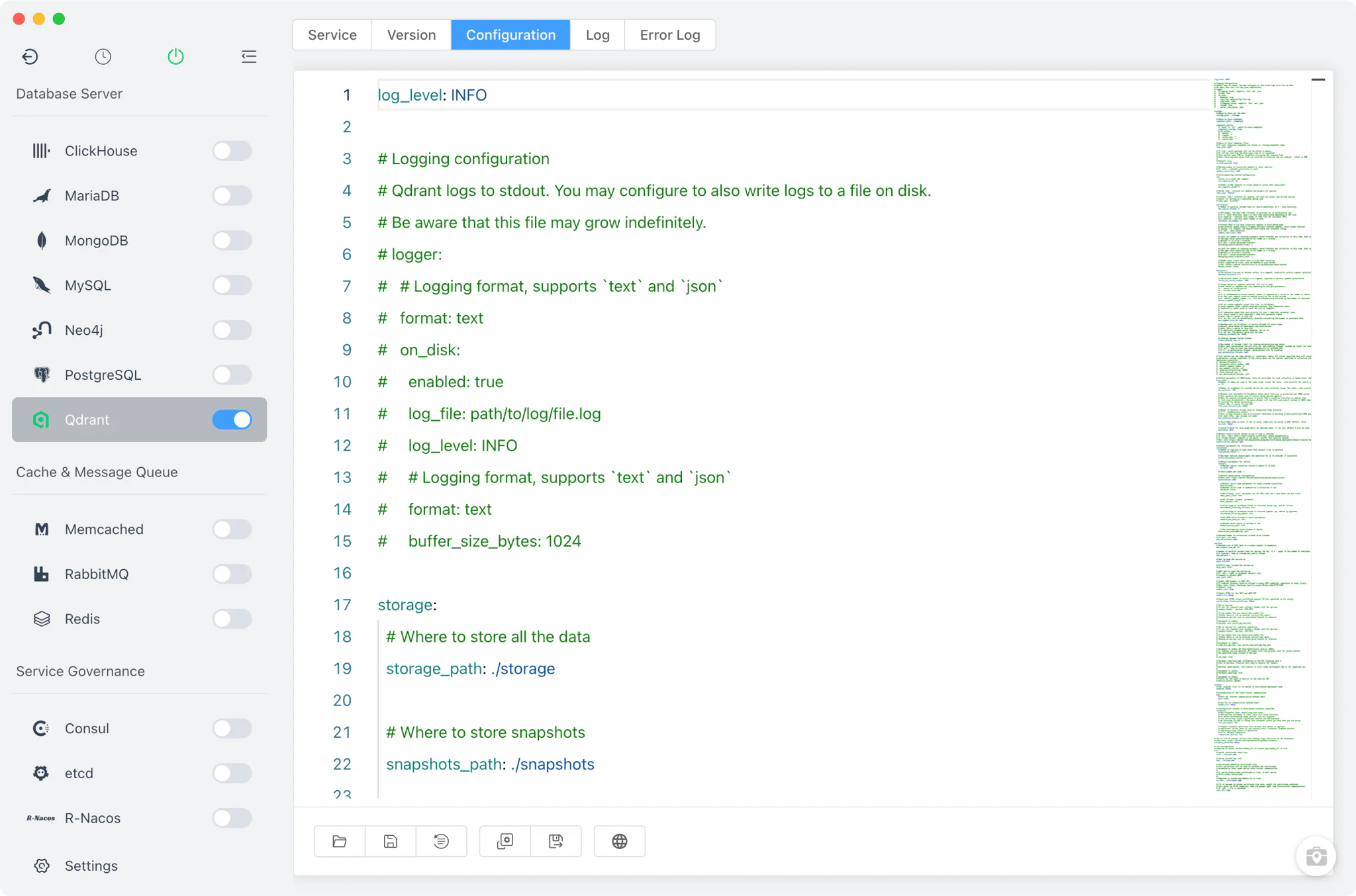Viewport: 1356px width, 896px height.
Task: Enable the Memcached toggle
Action: pyautogui.click(x=232, y=529)
